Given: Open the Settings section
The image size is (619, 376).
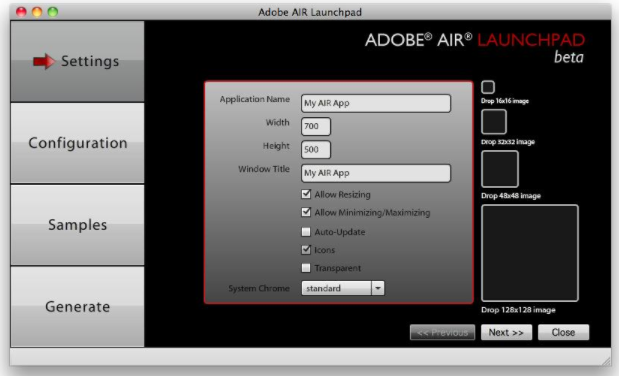Looking at the screenshot, I should point(77,61).
